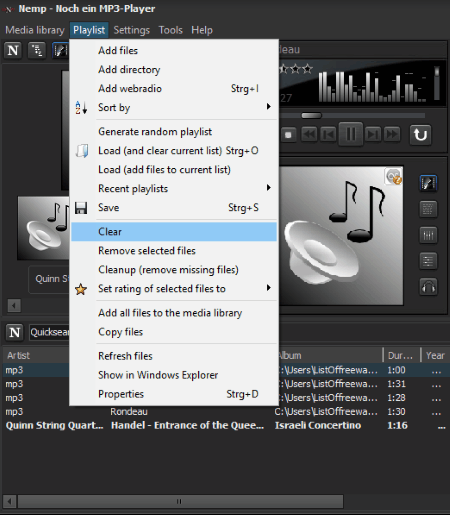The height and width of the screenshot is (515, 450).
Task: Choose Refresh files
Action: click(174, 356)
